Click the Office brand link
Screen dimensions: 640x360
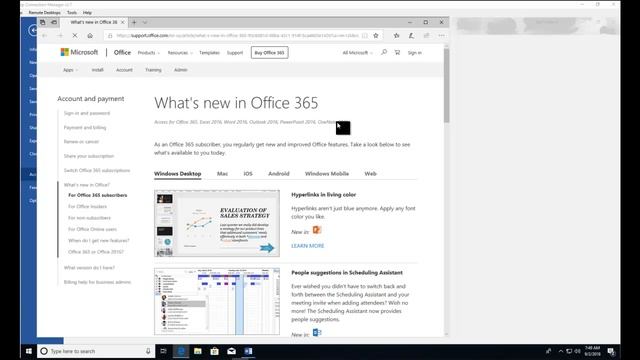click(122, 52)
